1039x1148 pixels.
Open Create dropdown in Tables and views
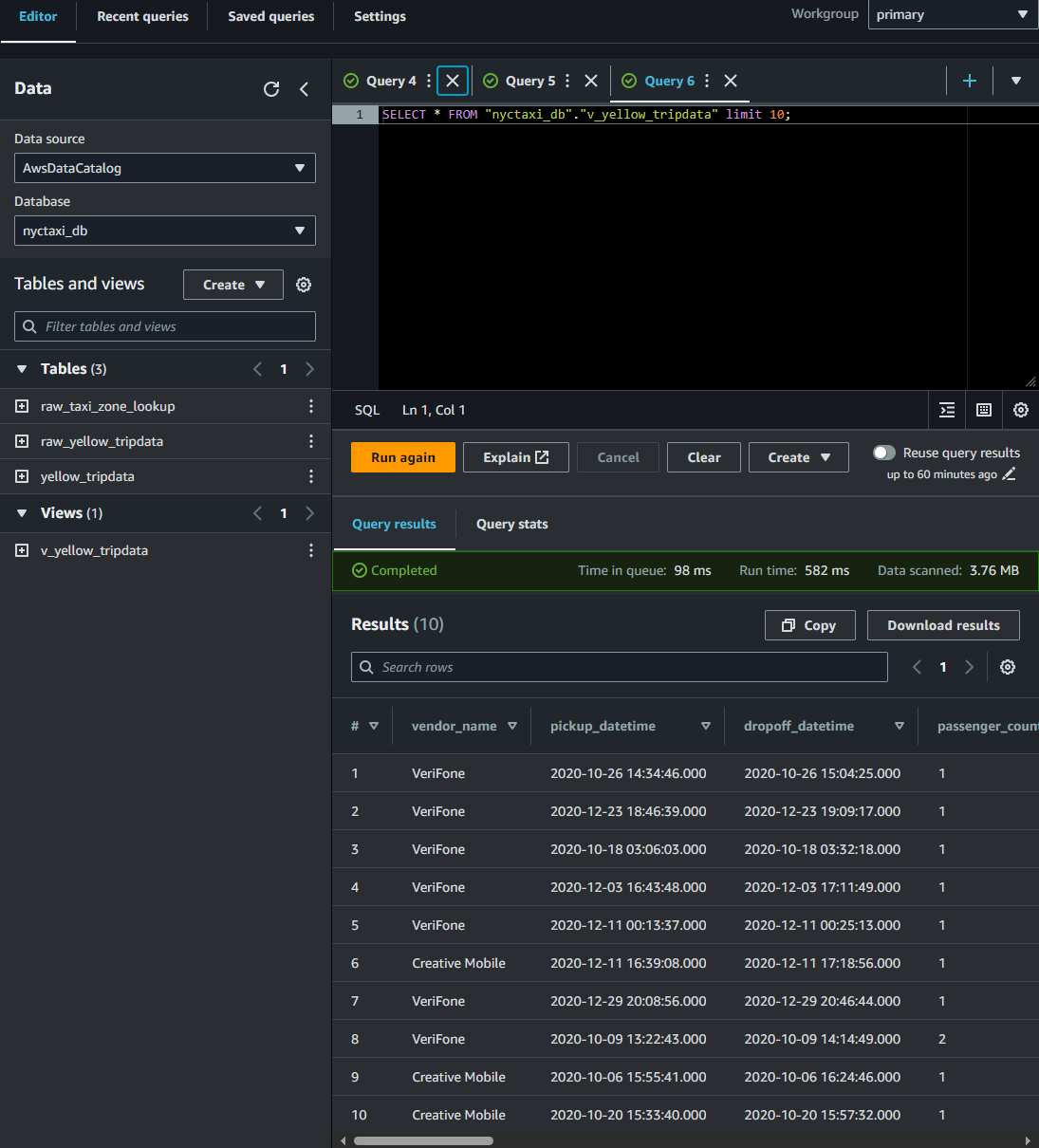[x=233, y=285]
